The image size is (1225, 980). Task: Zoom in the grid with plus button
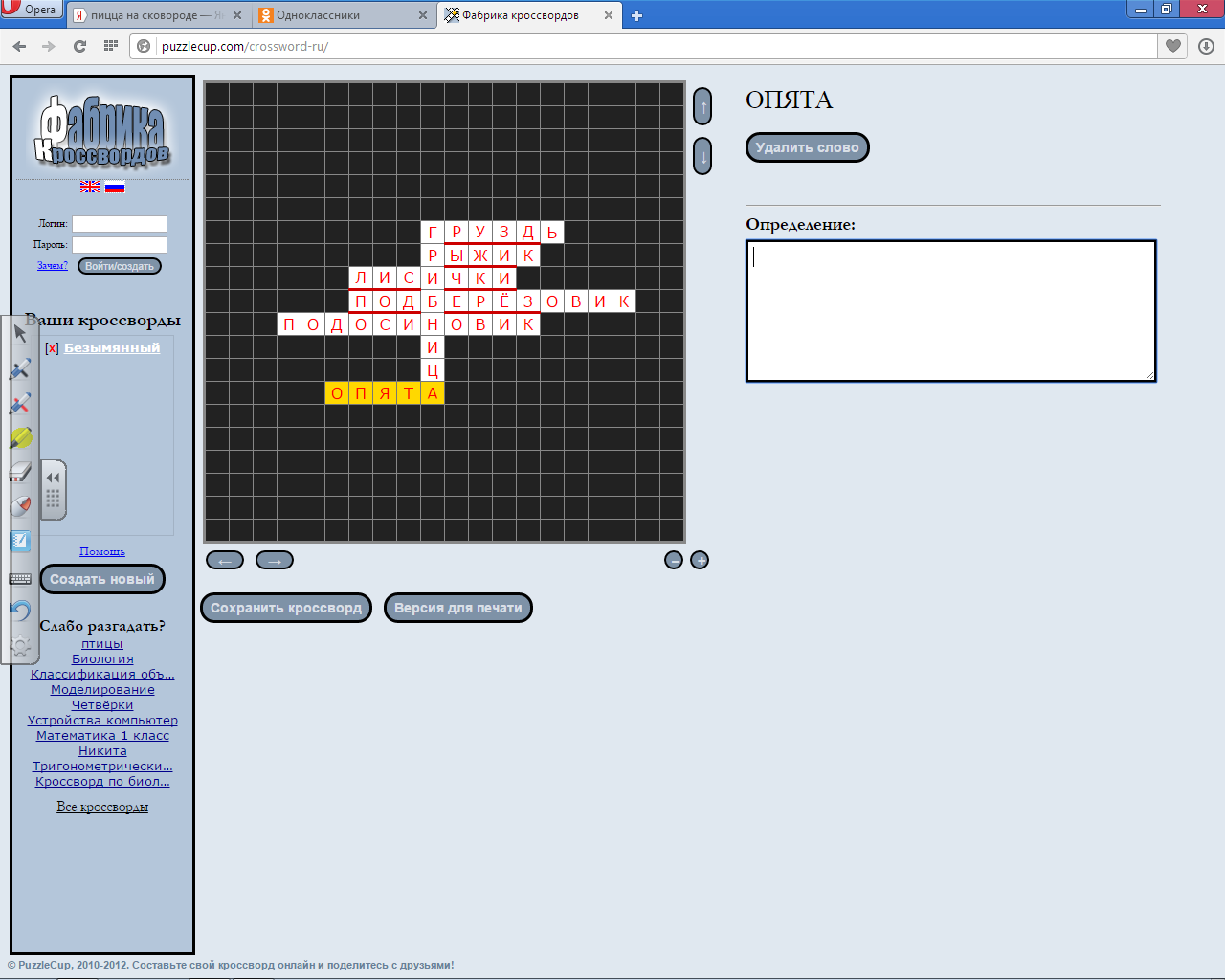tap(700, 560)
